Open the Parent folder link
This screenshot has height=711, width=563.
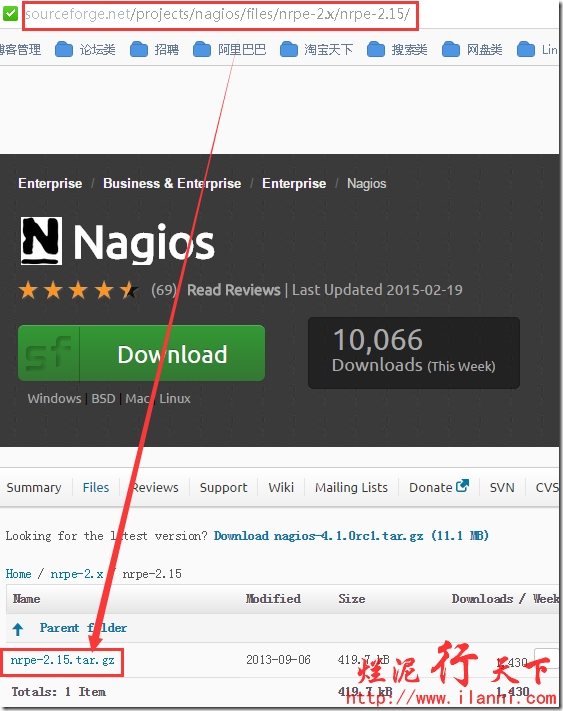coord(83,628)
